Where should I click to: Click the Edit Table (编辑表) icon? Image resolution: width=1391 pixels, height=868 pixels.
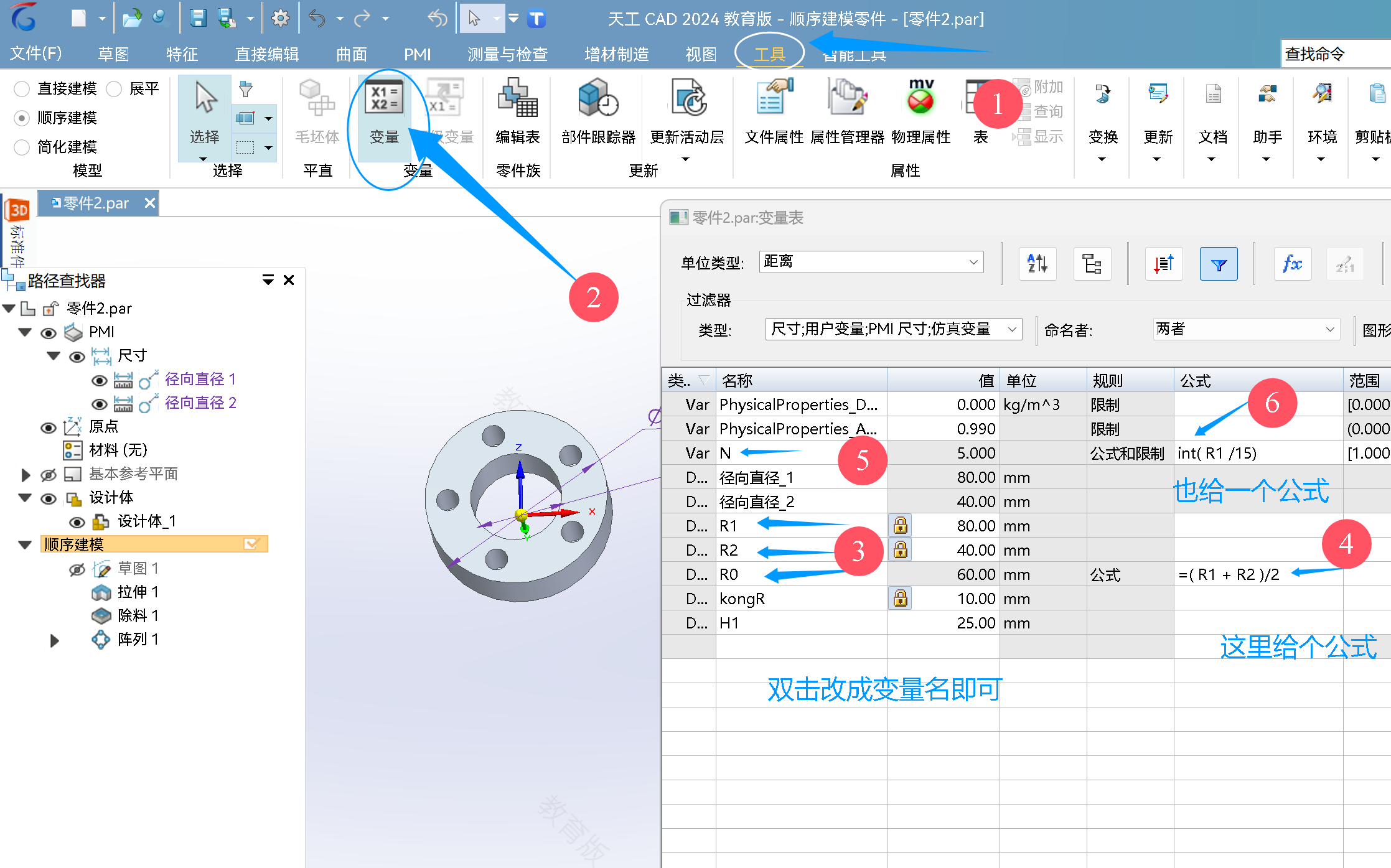pos(517,112)
